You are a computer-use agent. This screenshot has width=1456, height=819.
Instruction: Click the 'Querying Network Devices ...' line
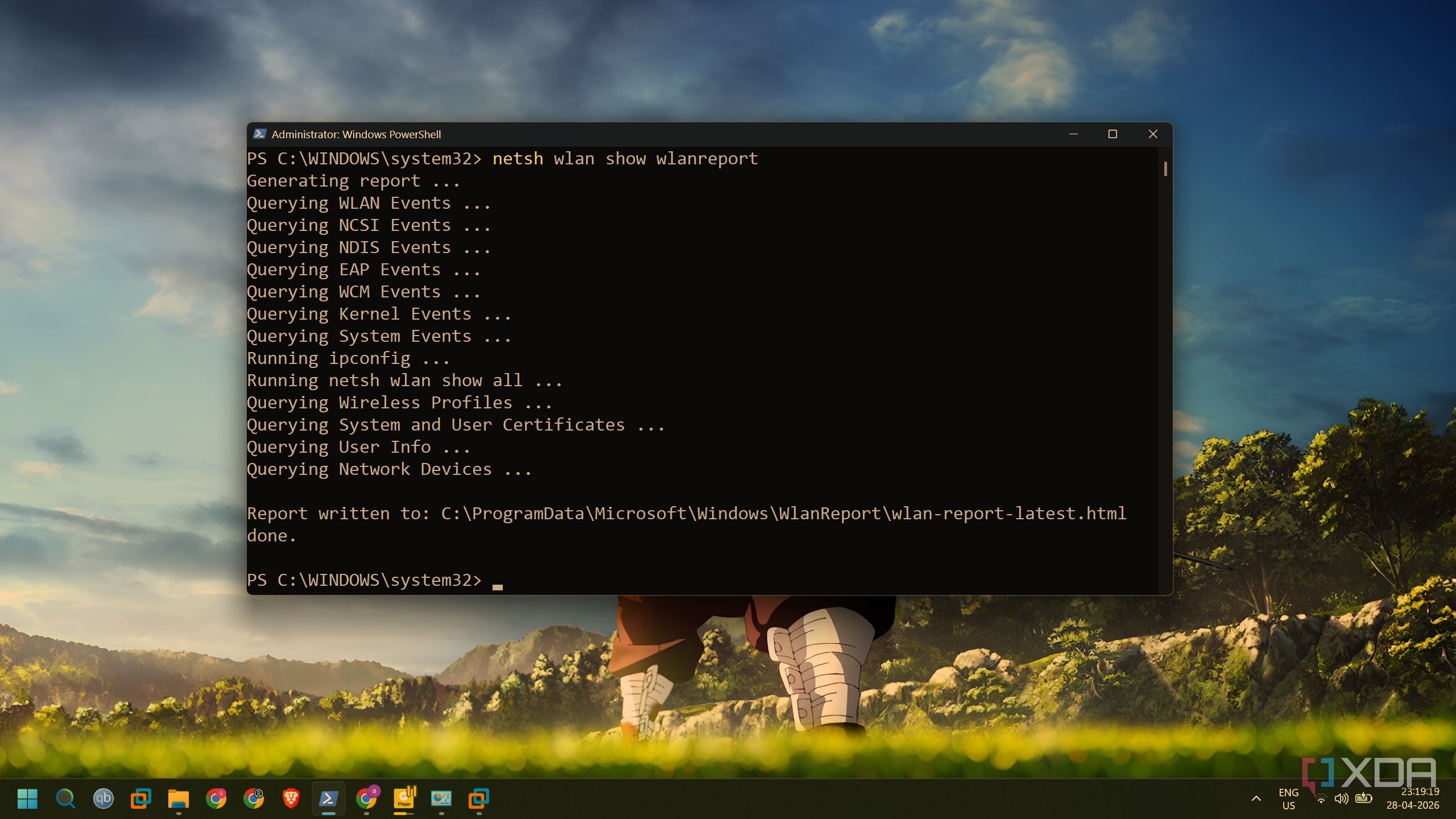coord(389,469)
